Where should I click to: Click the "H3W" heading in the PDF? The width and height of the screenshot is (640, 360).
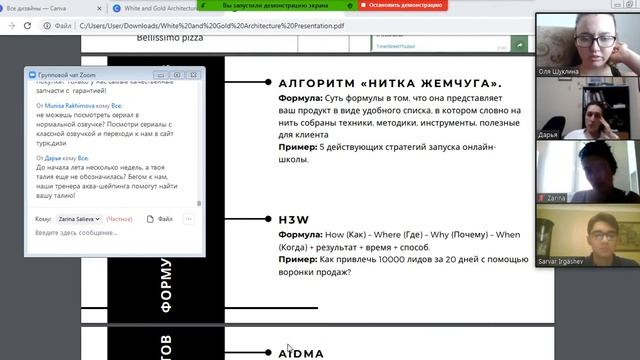click(293, 220)
